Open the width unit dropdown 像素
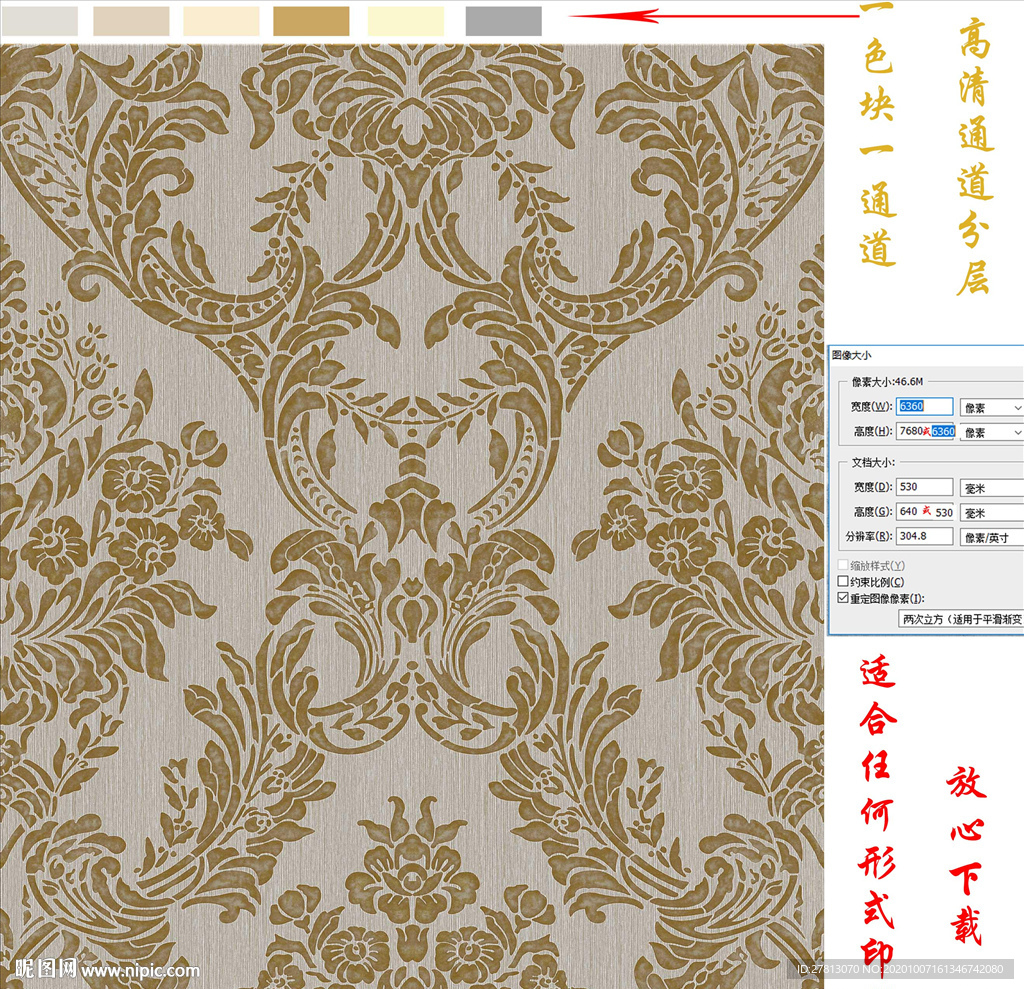Viewport: 1024px width, 989px height. pyautogui.click(x=991, y=408)
